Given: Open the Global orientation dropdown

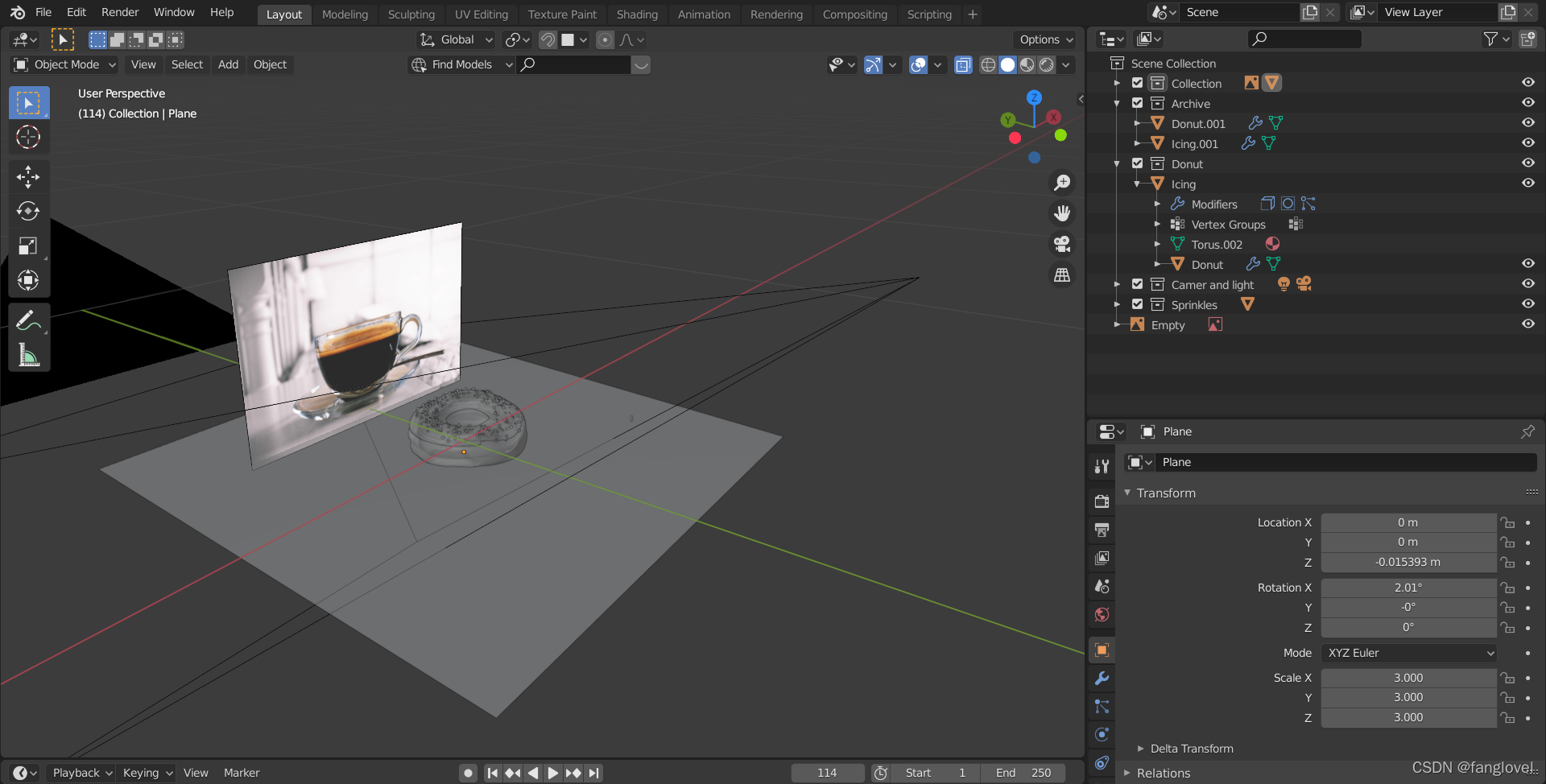Looking at the screenshot, I should click(x=456, y=39).
